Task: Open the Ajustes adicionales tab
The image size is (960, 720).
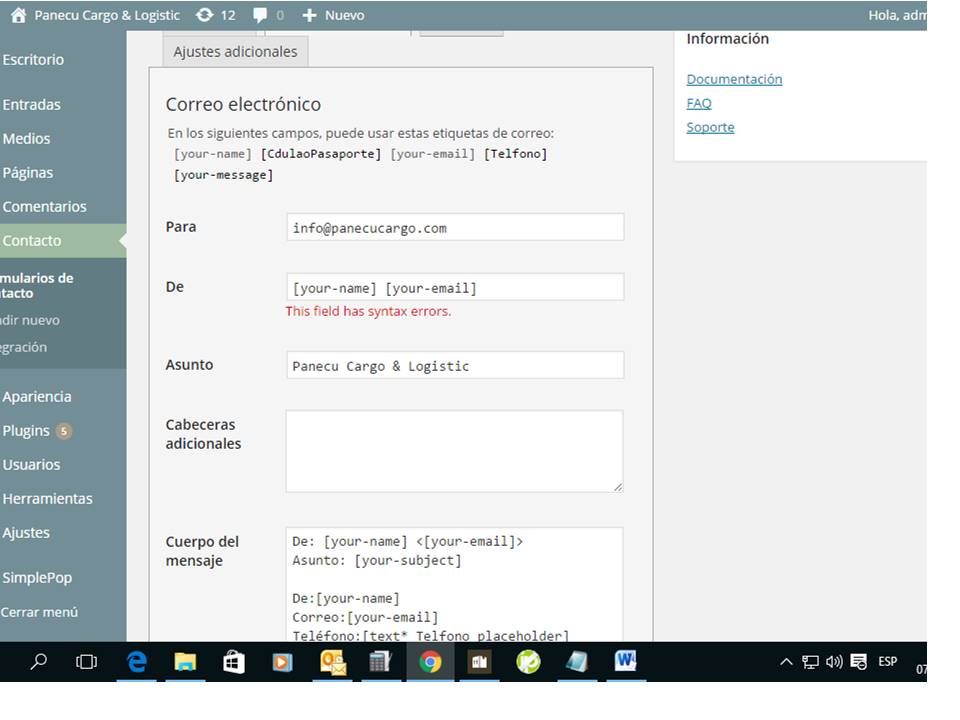Action: 235,51
